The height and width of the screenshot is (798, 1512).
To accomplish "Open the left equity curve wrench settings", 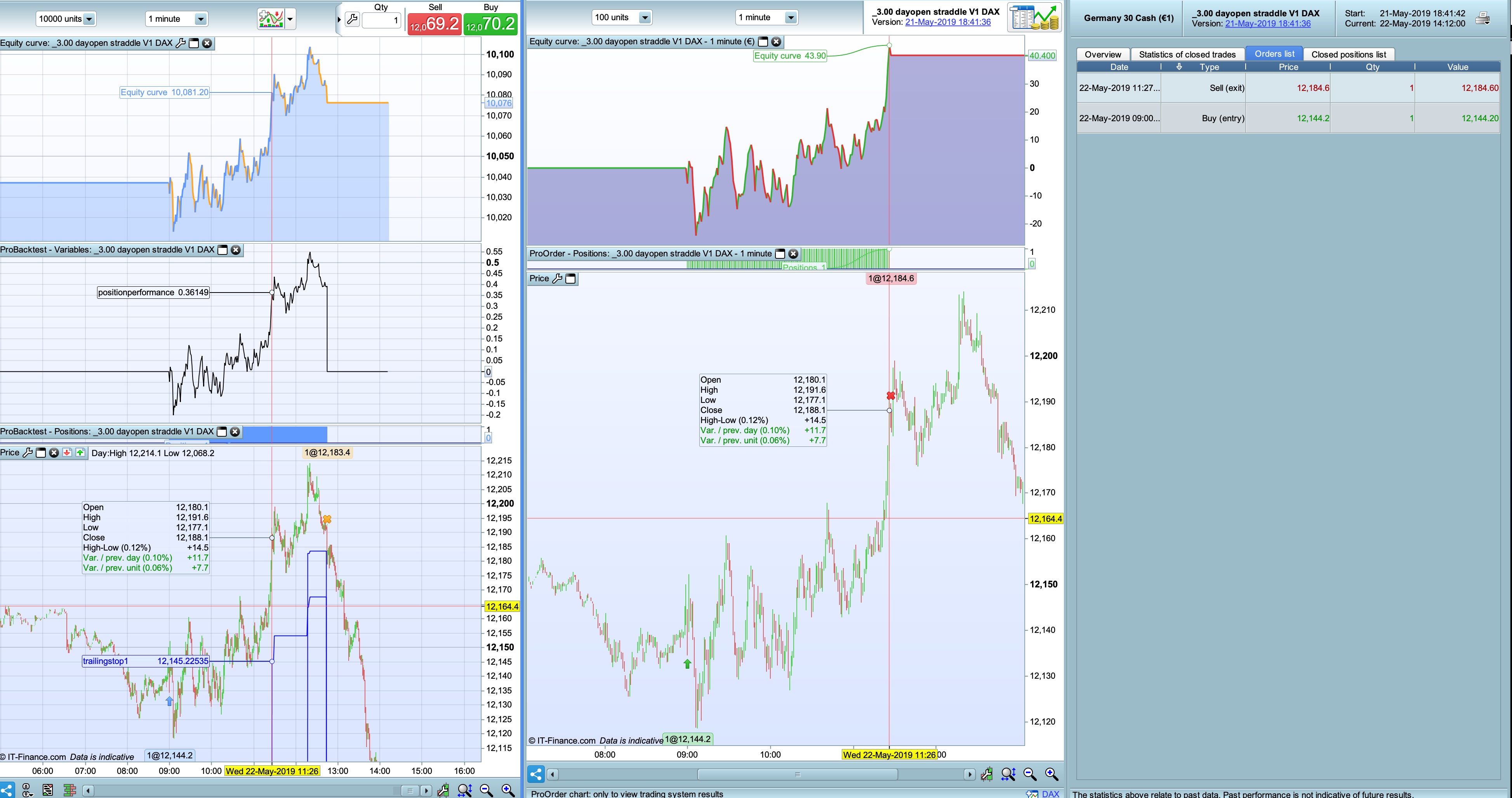I will pyautogui.click(x=180, y=43).
